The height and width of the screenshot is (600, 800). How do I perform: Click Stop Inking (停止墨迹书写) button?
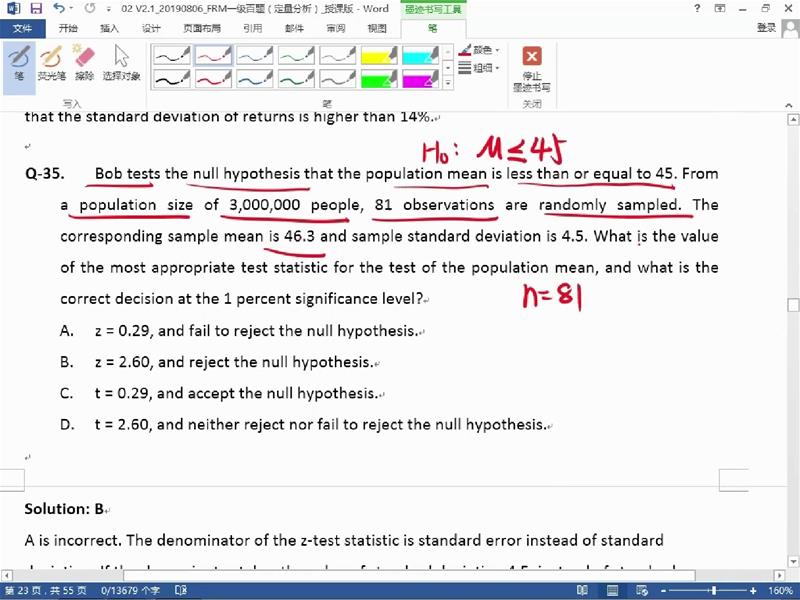pos(532,68)
